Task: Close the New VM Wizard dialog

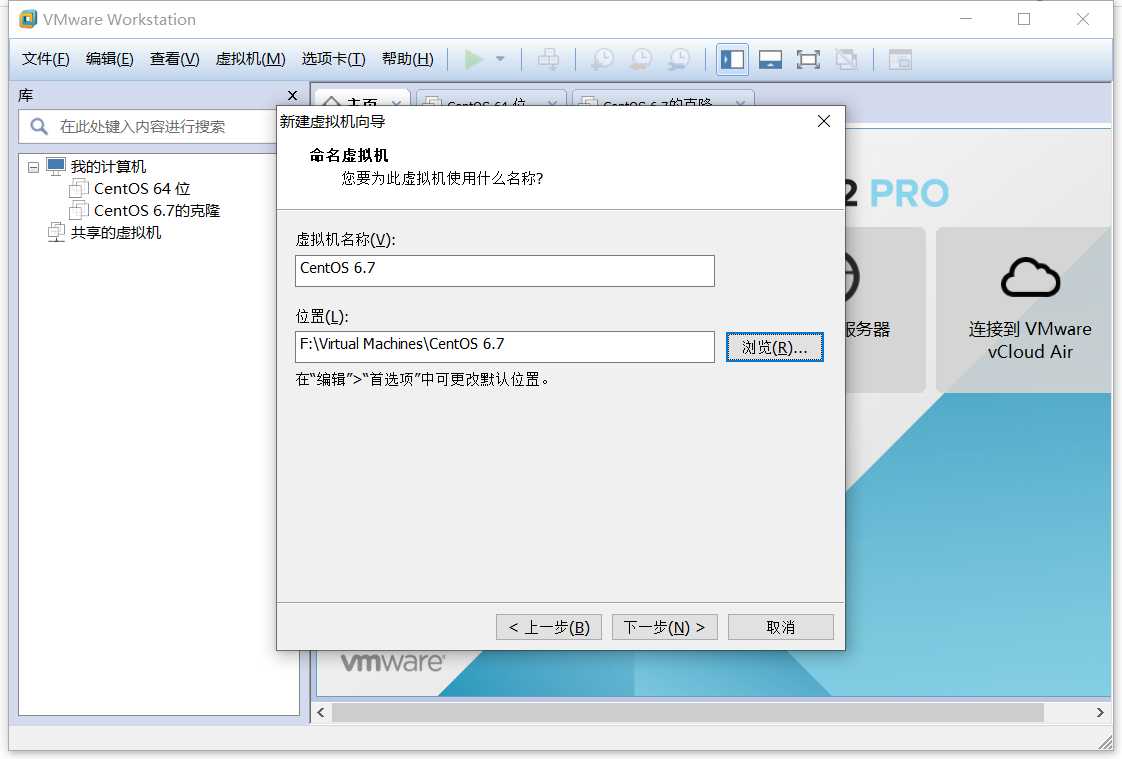Action: pos(824,121)
